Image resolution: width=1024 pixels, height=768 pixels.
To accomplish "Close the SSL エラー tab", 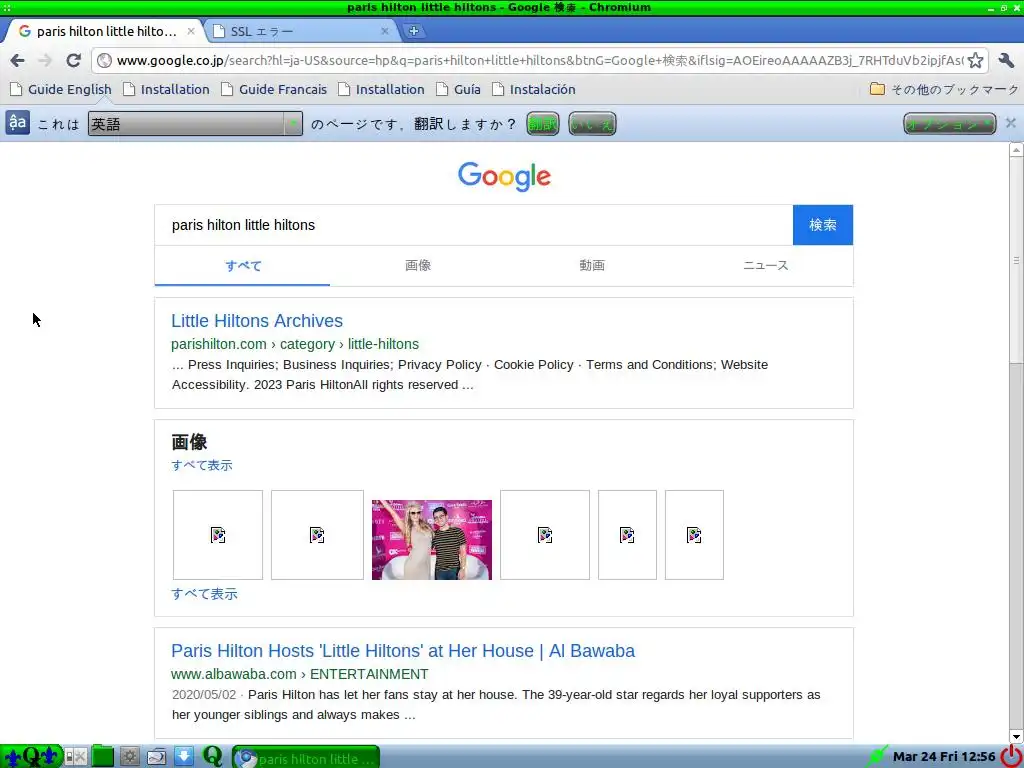I will (x=385, y=31).
